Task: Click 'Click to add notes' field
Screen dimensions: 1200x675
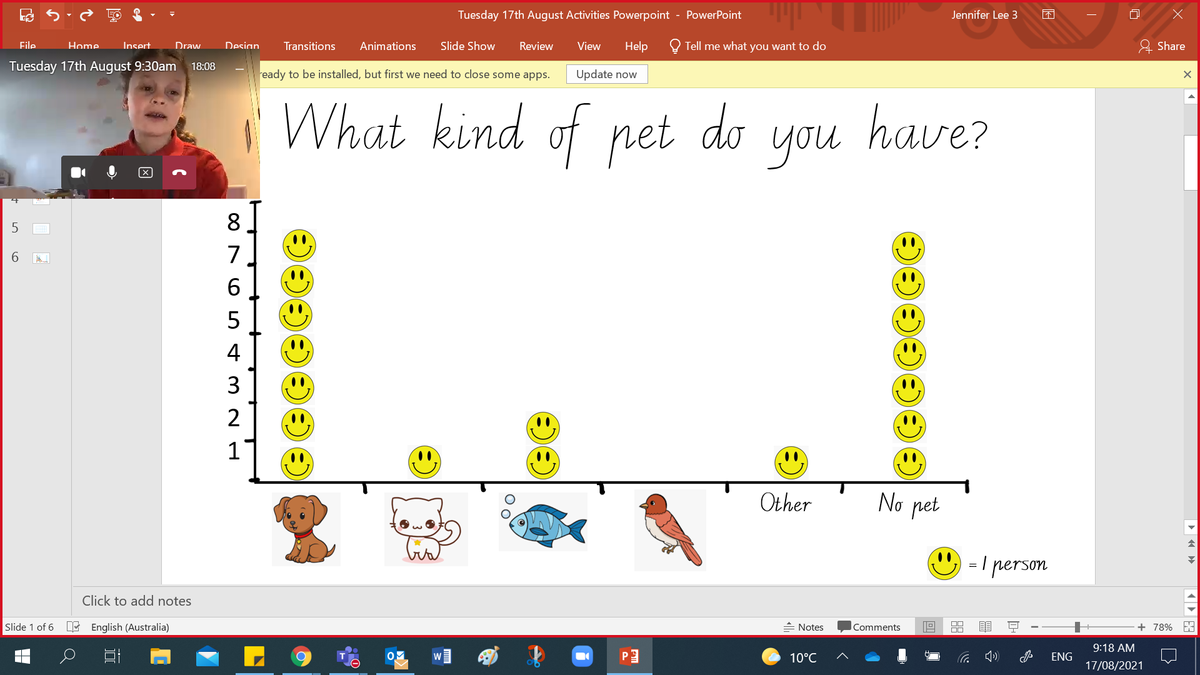Action: (137, 601)
